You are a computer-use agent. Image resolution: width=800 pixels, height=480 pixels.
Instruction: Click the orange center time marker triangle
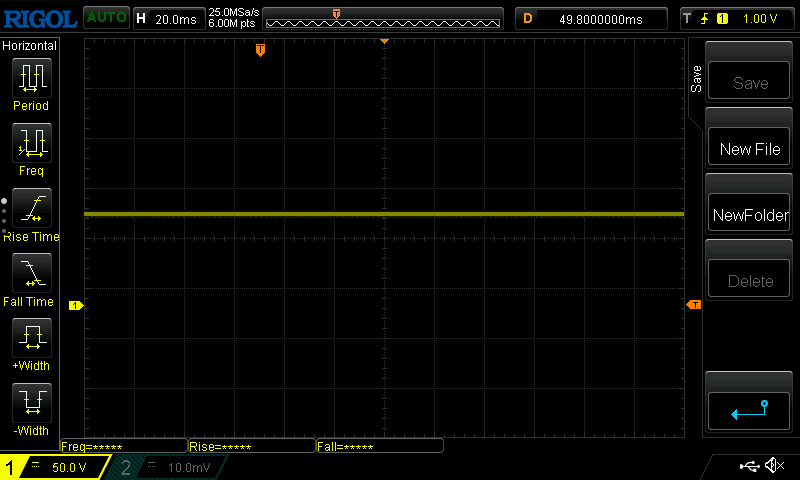(384, 41)
